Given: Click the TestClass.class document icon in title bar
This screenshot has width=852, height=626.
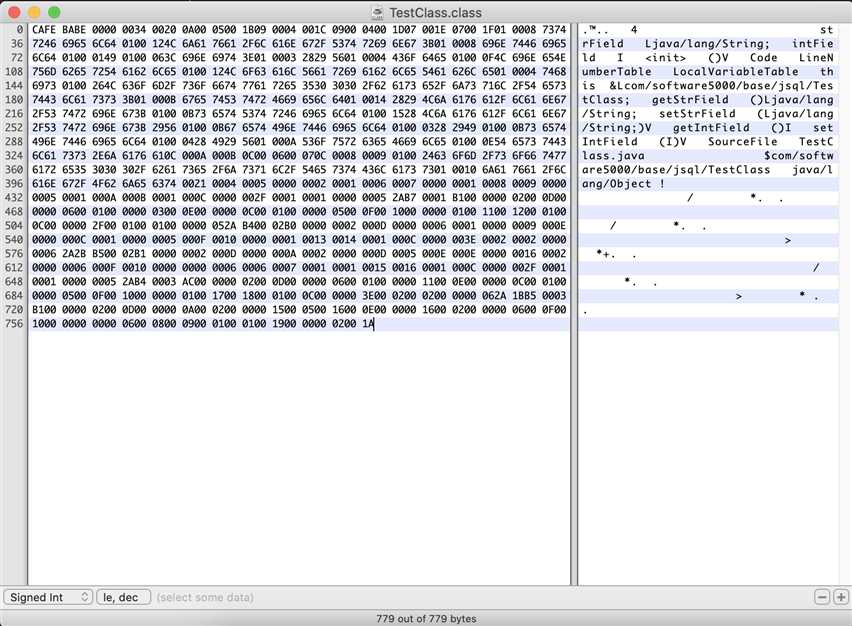Looking at the screenshot, I should pos(378,12).
